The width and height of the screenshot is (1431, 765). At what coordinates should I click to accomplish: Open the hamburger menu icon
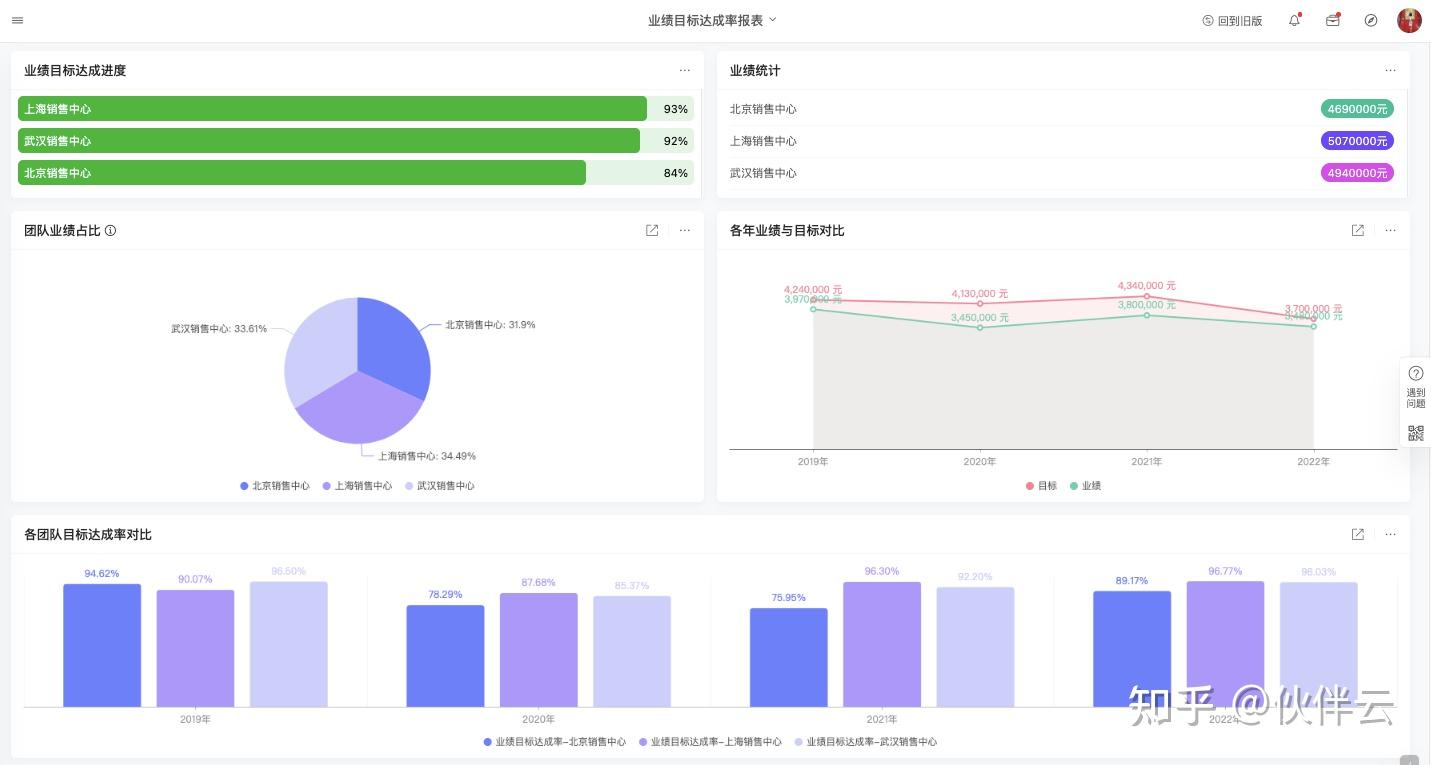point(17,20)
